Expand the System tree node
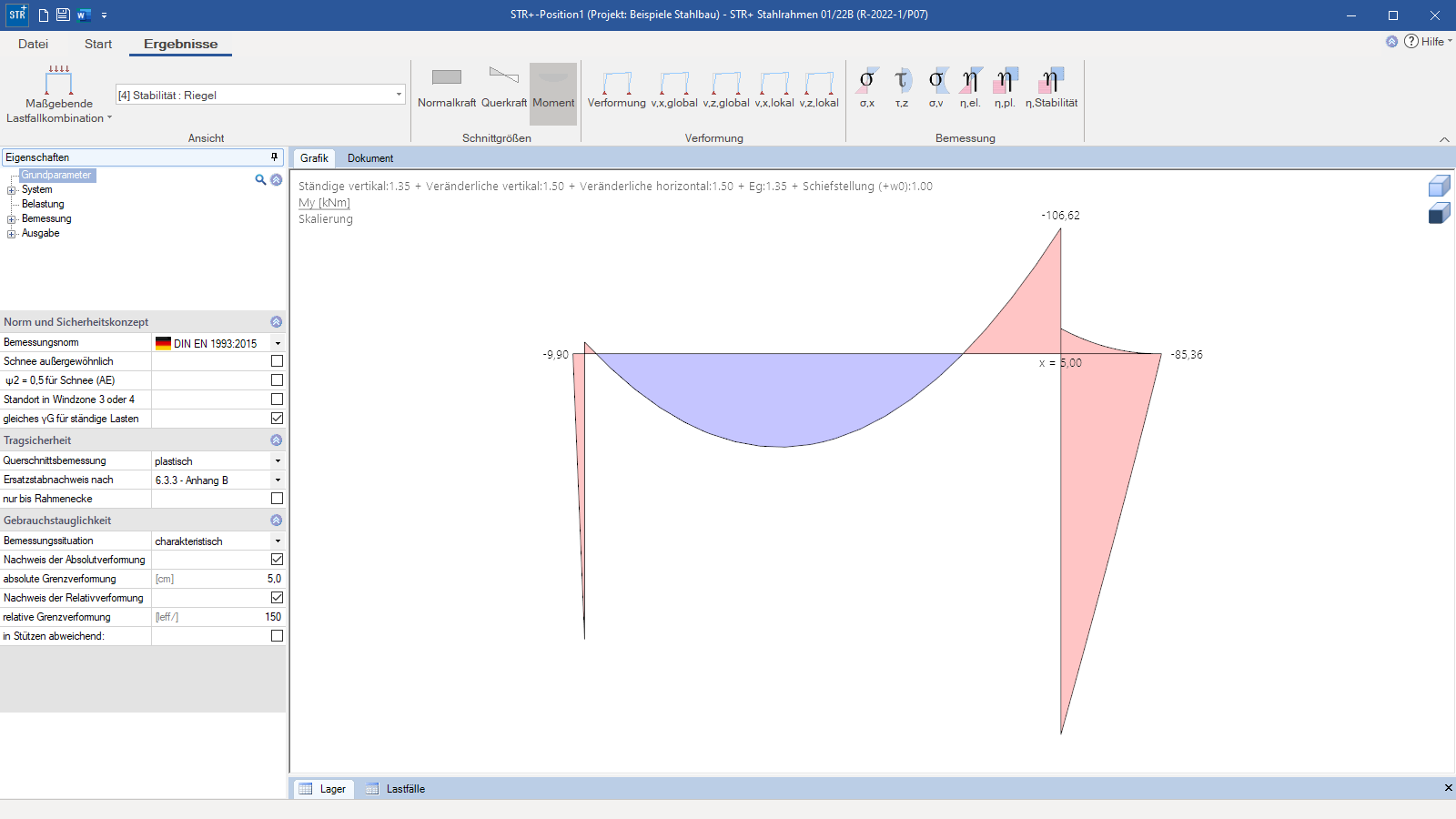The image size is (1456, 819). (x=12, y=190)
